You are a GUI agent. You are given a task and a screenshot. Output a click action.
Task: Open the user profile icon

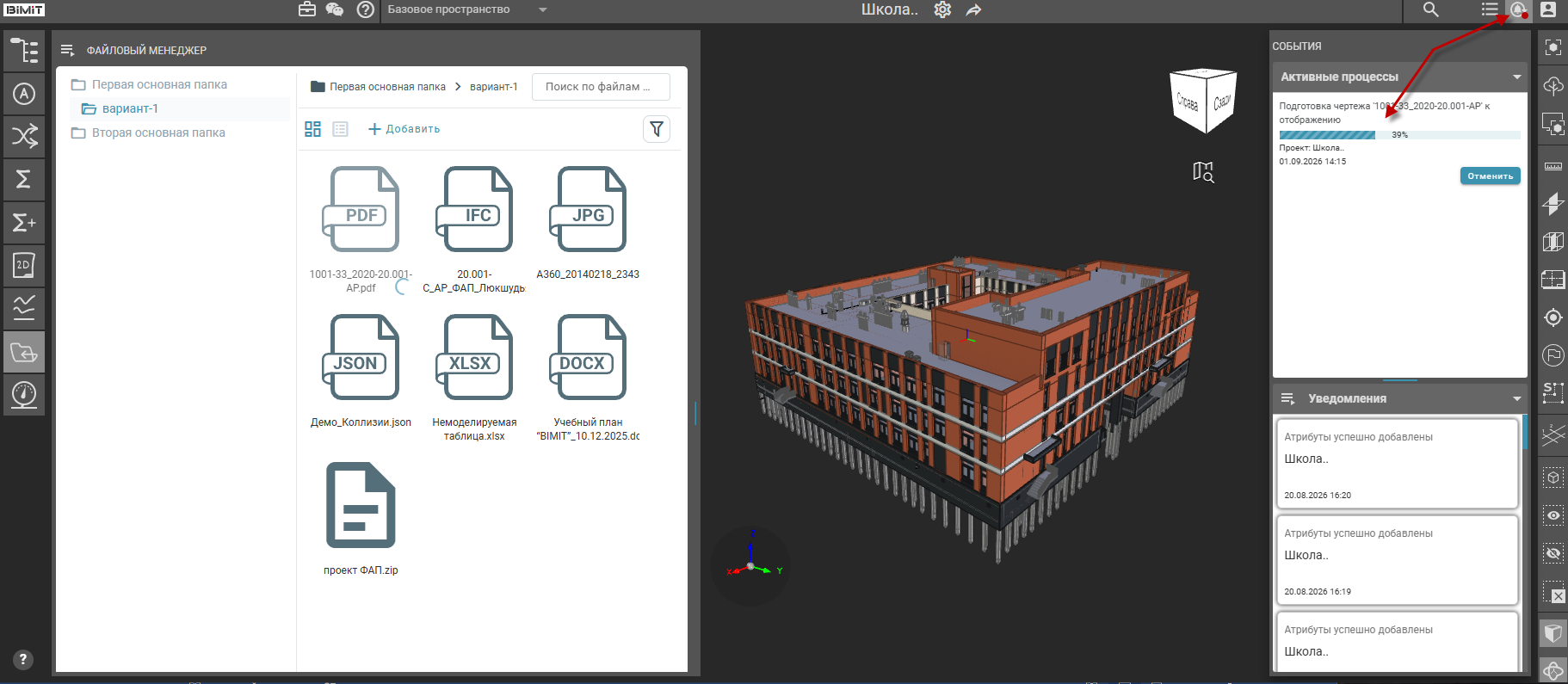1548,9
